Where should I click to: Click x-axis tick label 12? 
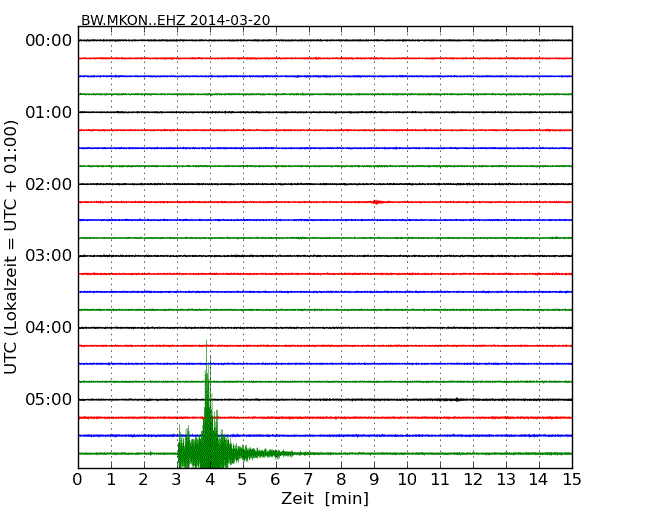(x=473, y=480)
